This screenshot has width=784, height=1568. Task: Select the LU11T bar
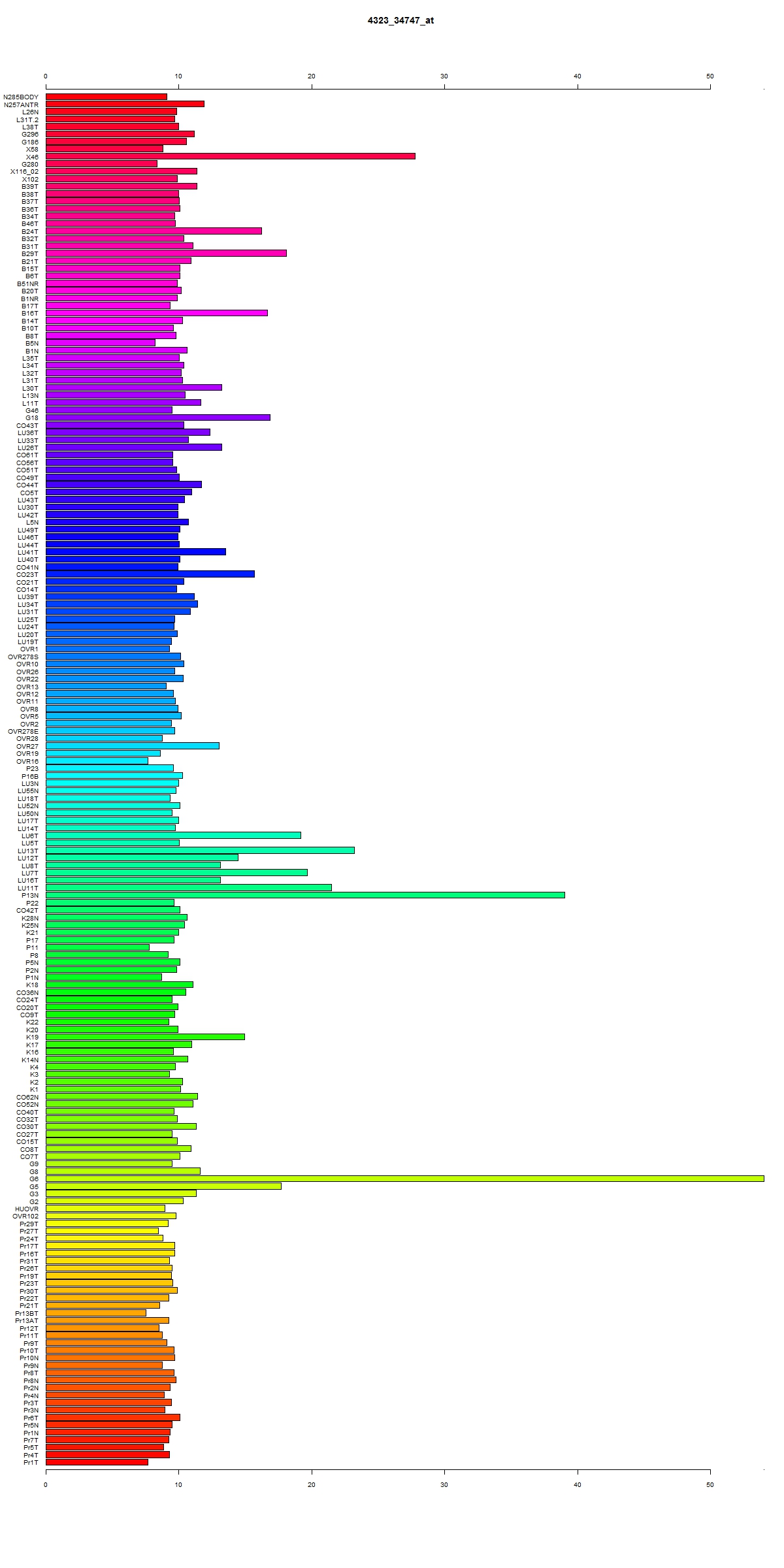189,888
